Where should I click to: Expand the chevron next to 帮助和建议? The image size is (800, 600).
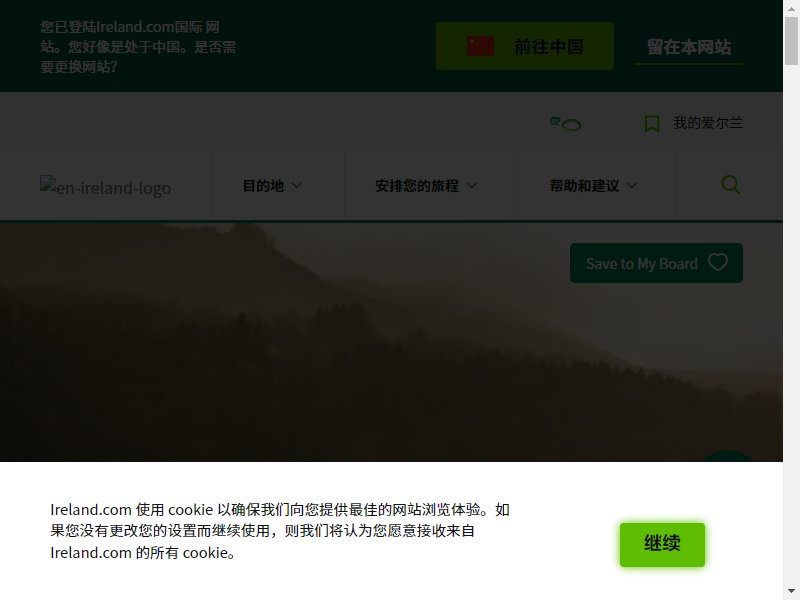[632, 186]
